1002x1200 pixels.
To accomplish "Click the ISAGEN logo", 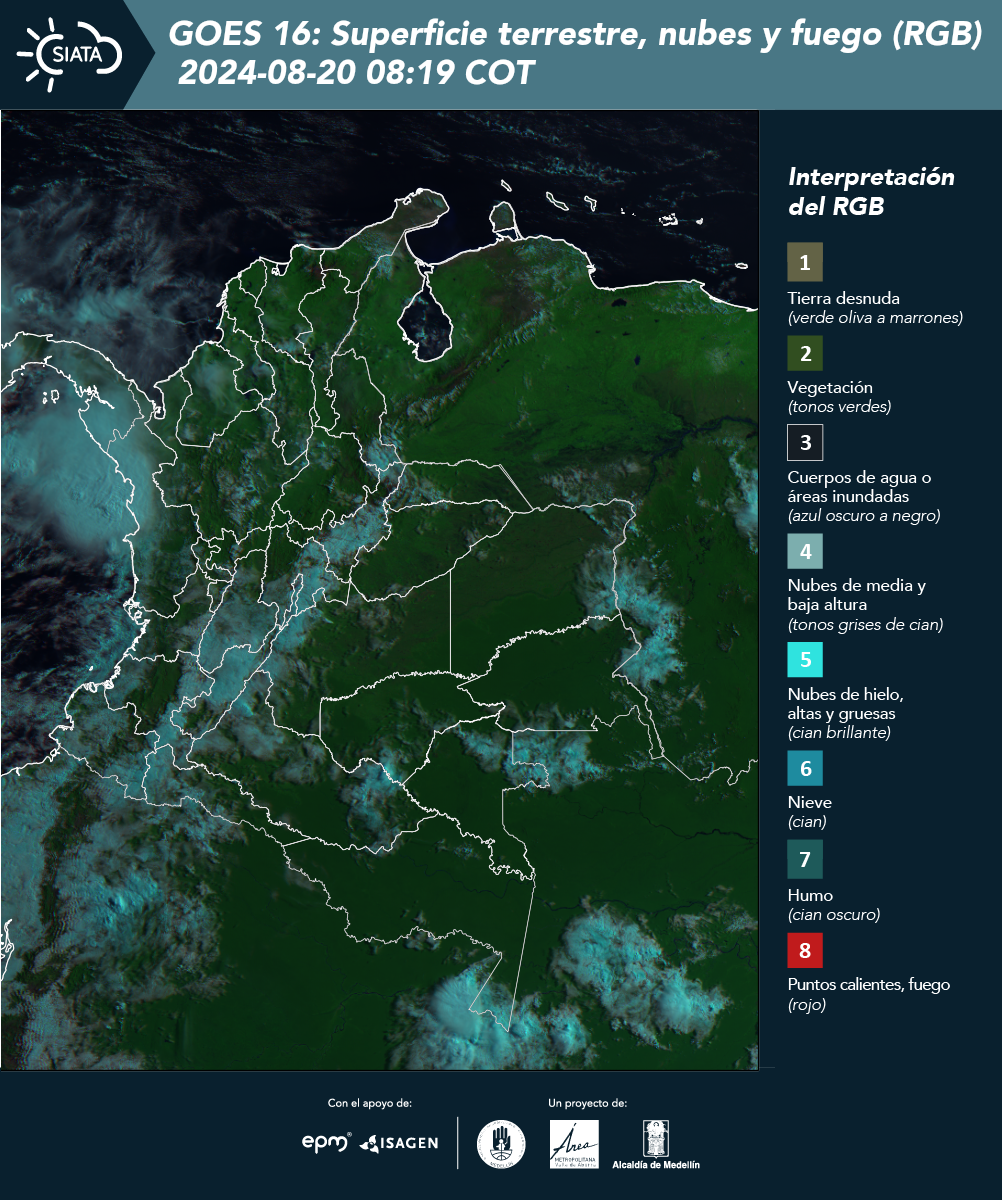I will pos(399,1142).
